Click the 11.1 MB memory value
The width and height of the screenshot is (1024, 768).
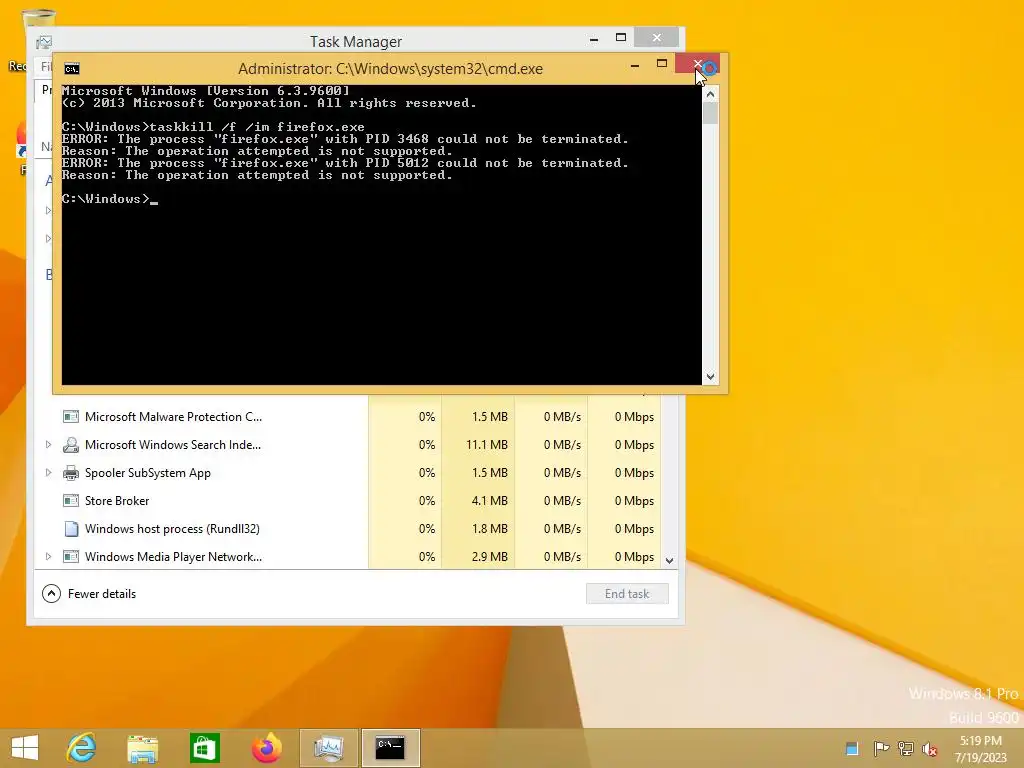tap(487, 445)
